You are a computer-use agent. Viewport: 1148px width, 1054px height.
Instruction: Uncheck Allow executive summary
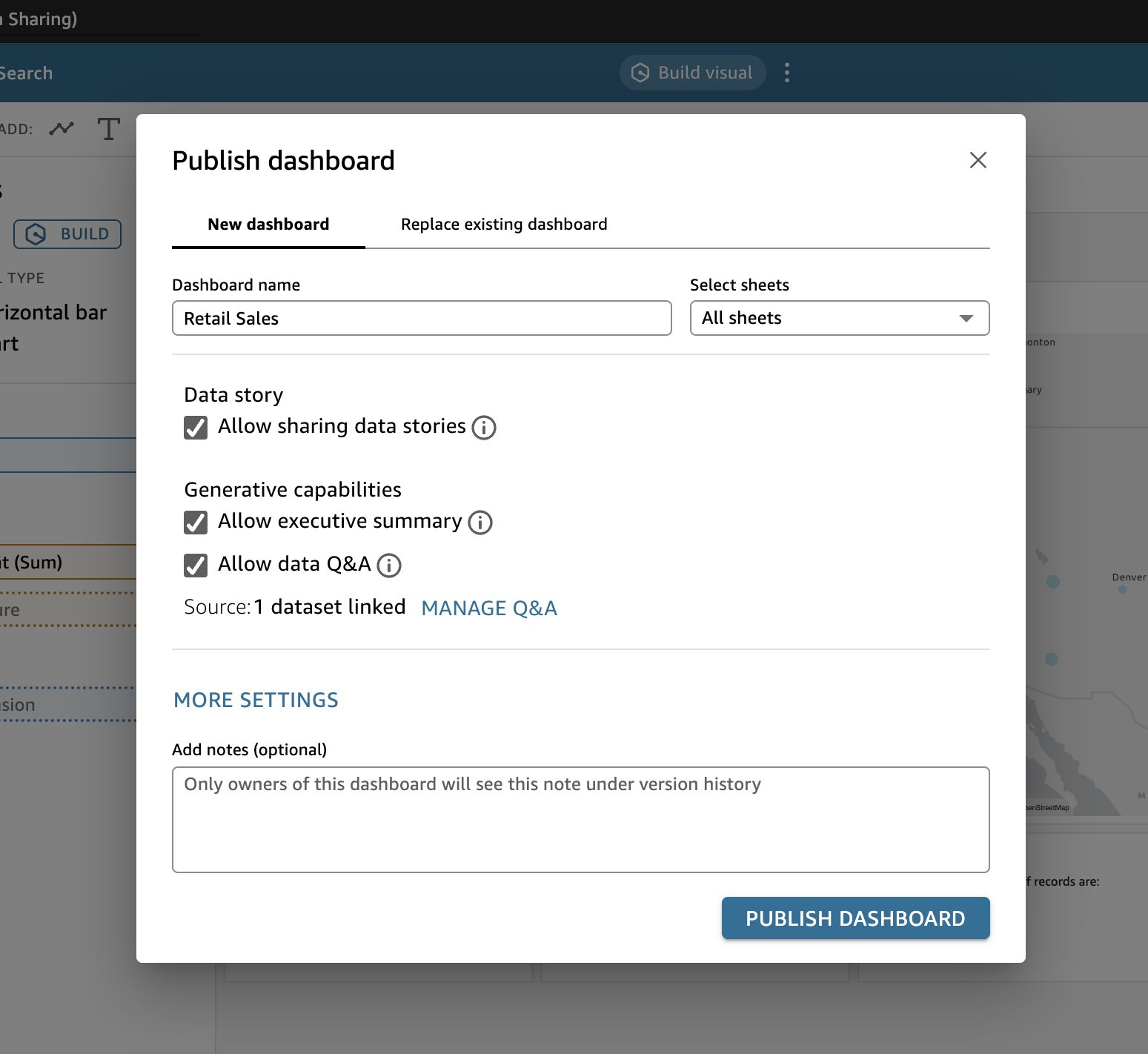pos(196,523)
